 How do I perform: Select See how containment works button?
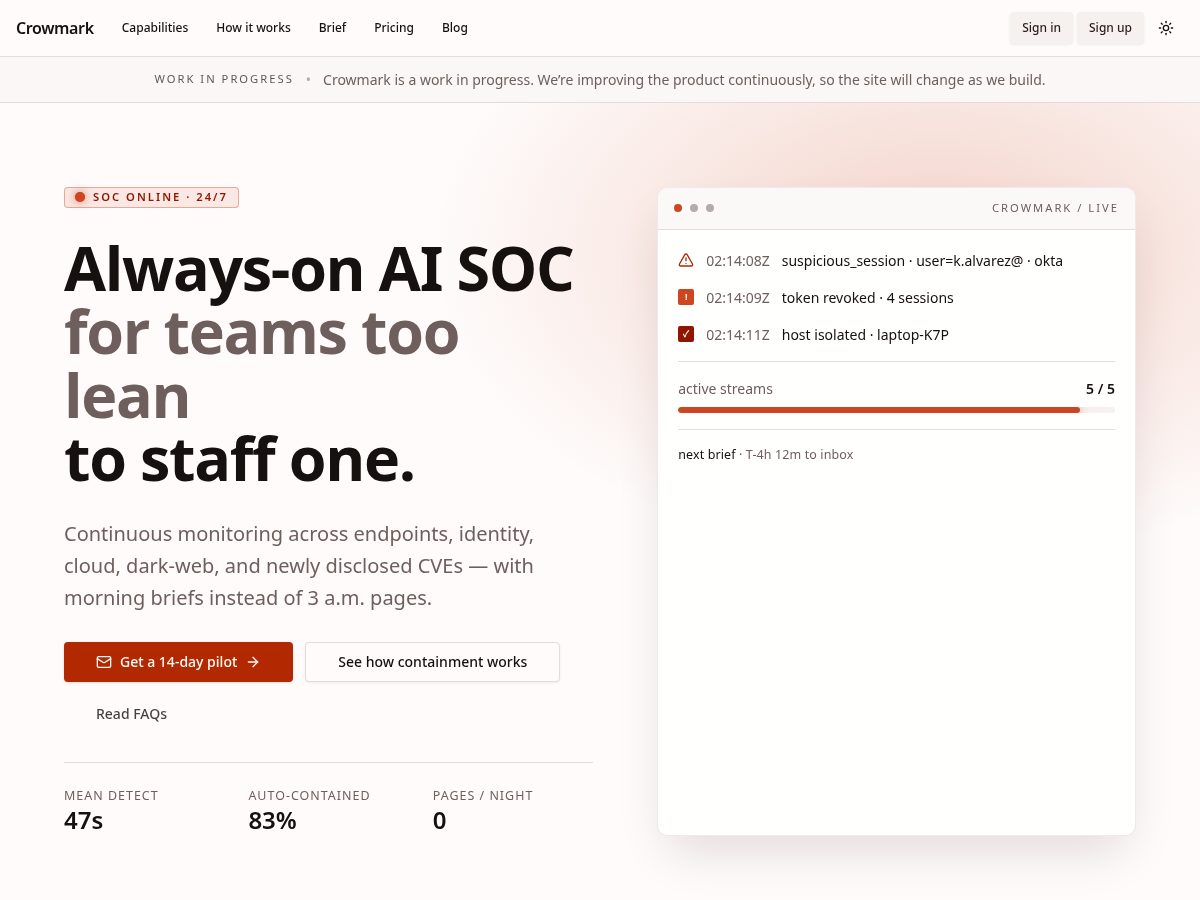tap(432, 662)
